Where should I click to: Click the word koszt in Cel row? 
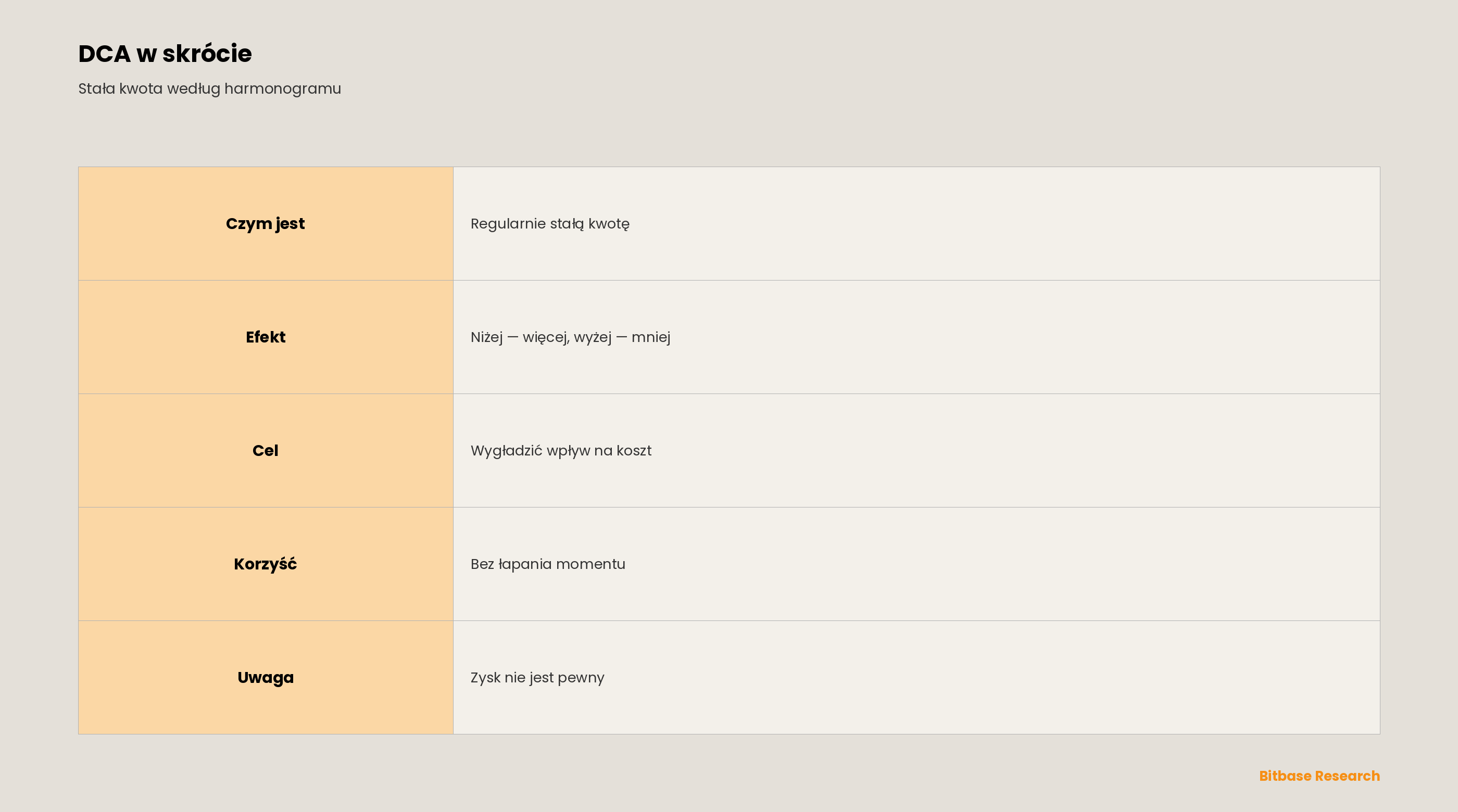[x=634, y=451]
